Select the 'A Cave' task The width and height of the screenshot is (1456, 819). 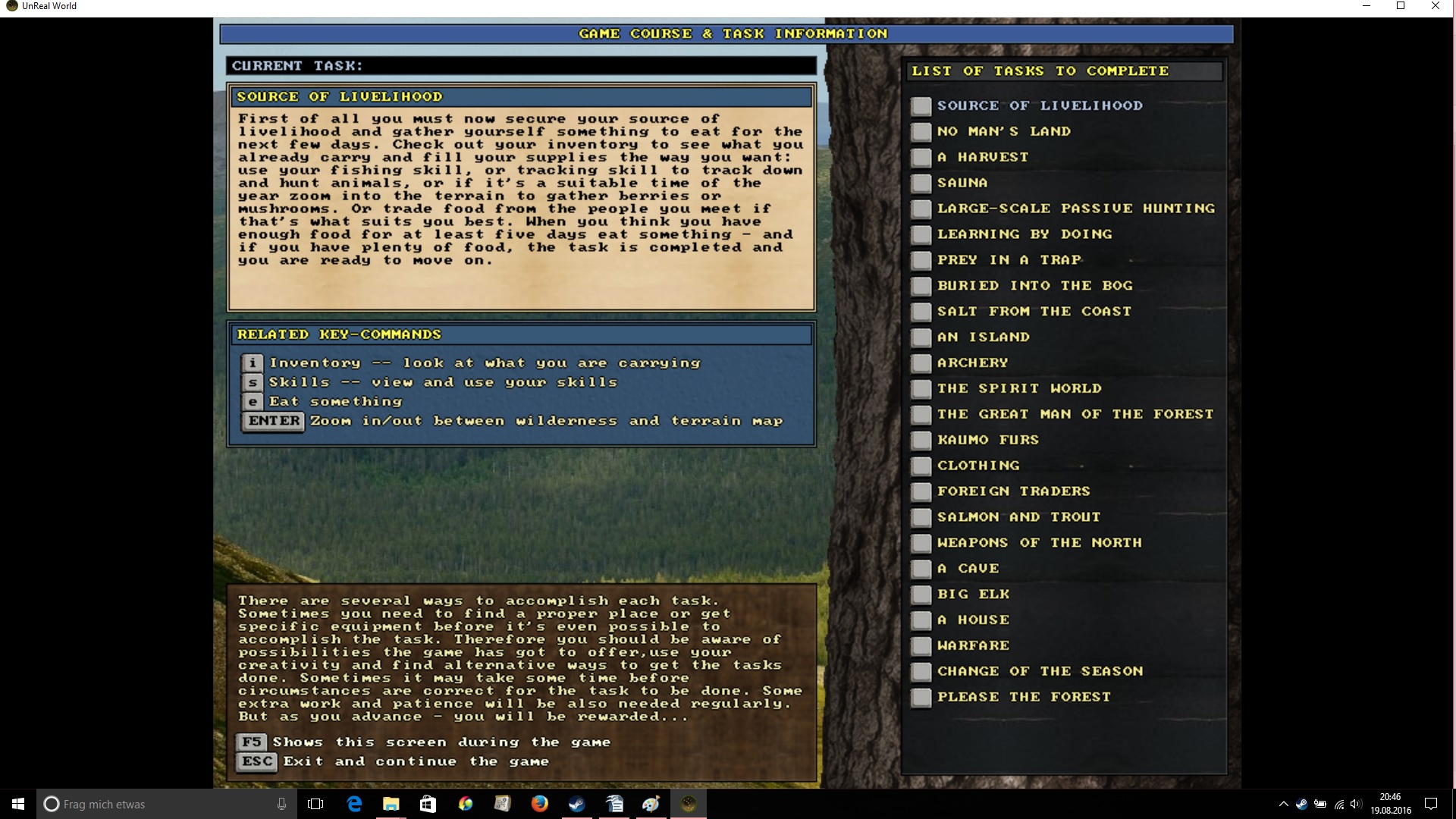pyautogui.click(x=968, y=570)
